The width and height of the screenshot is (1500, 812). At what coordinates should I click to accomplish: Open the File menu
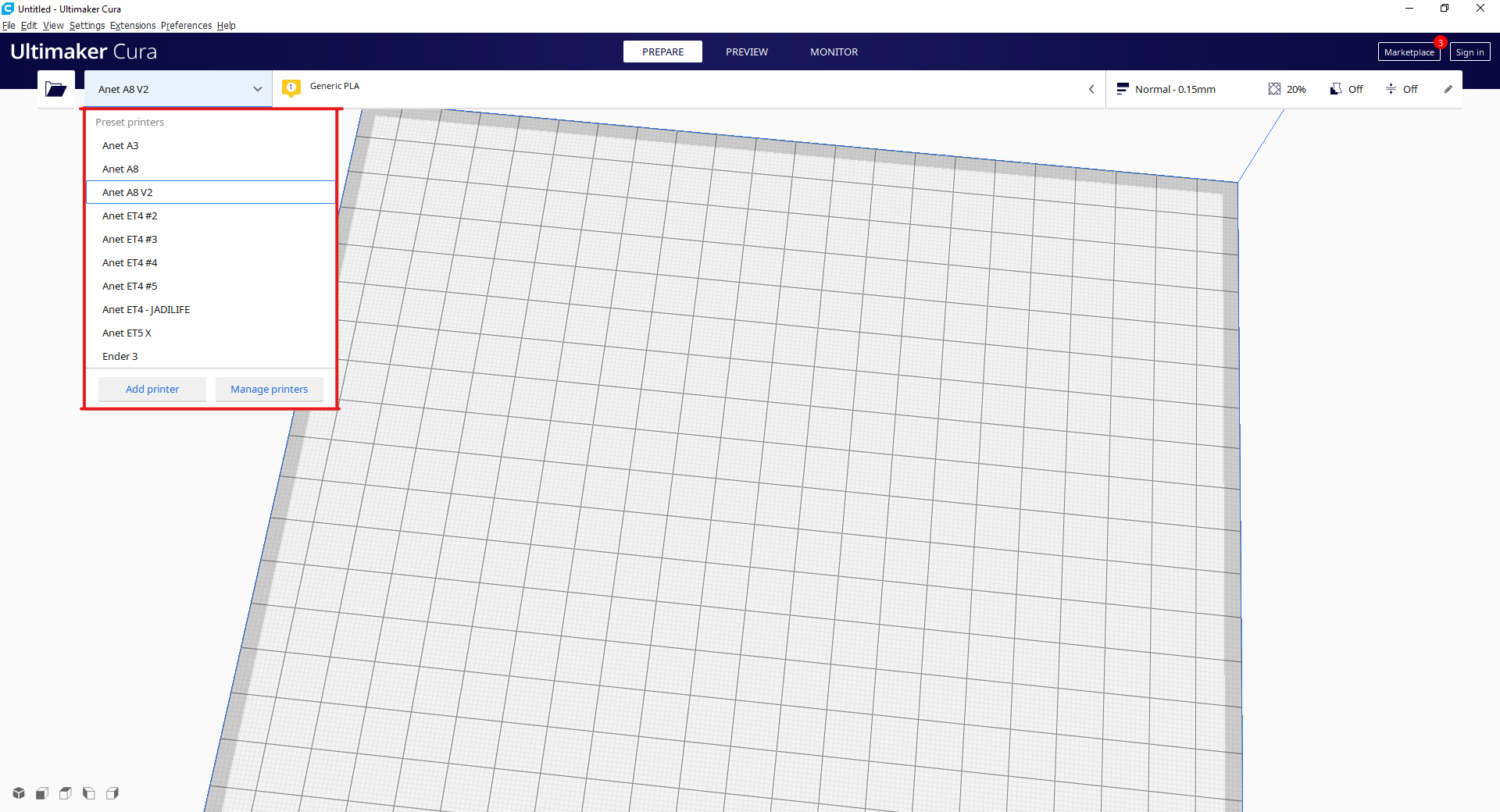[x=9, y=26]
